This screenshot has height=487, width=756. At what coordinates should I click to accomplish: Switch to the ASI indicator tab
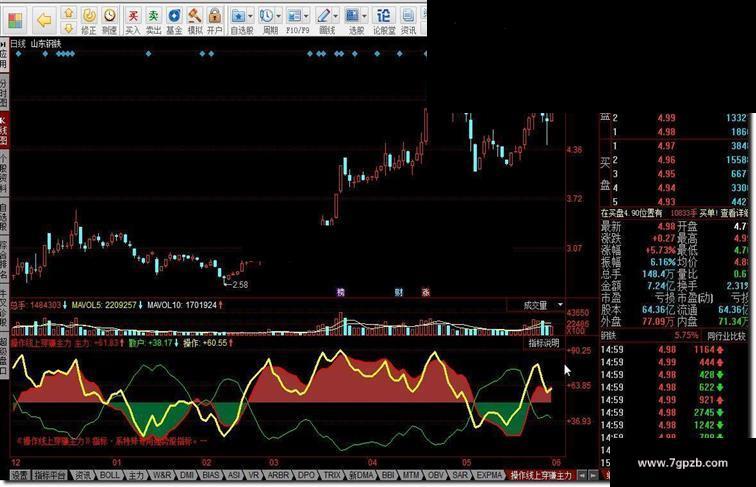pos(234,475)
